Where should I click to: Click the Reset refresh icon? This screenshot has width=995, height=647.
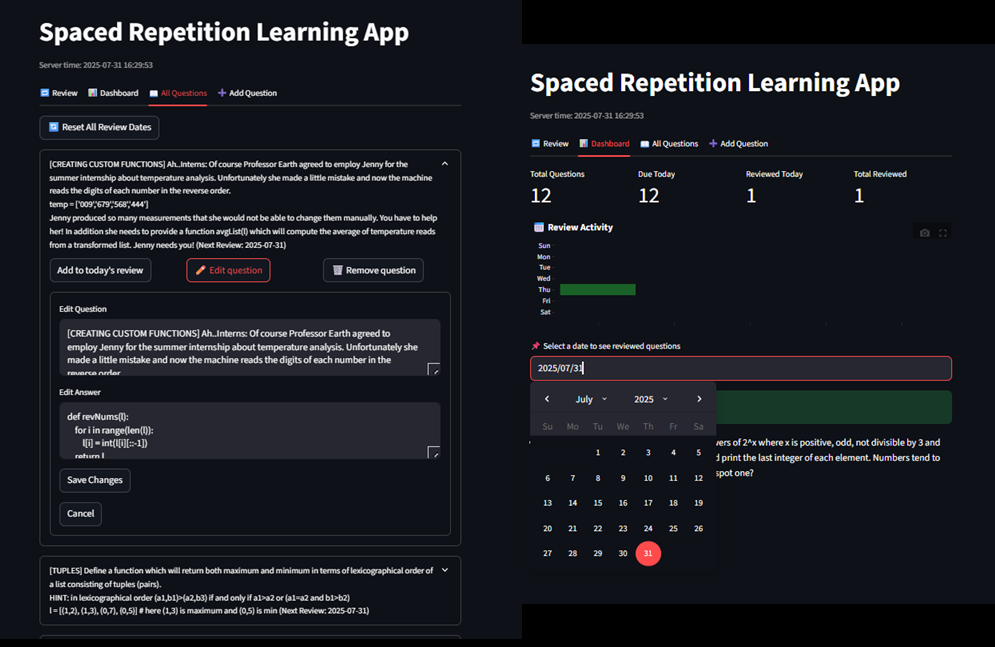point(54,127)
